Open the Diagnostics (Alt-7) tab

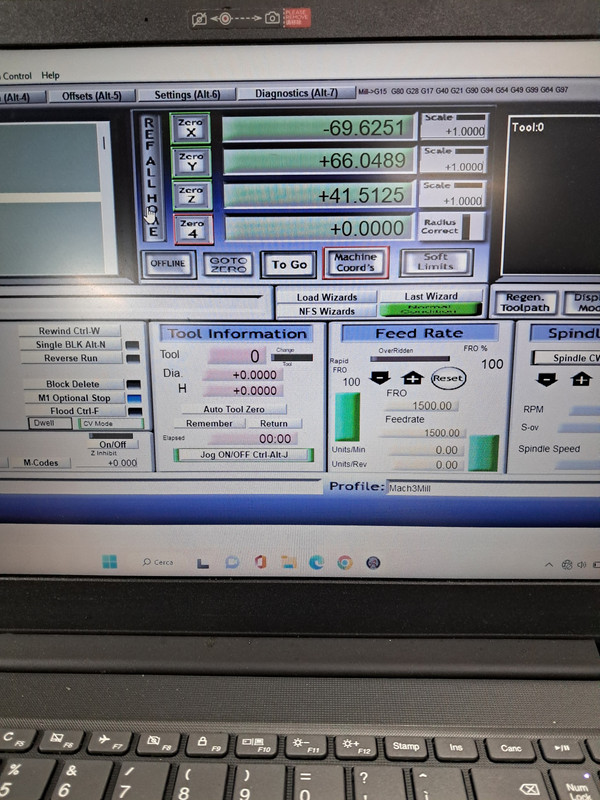tap(296, 93)
